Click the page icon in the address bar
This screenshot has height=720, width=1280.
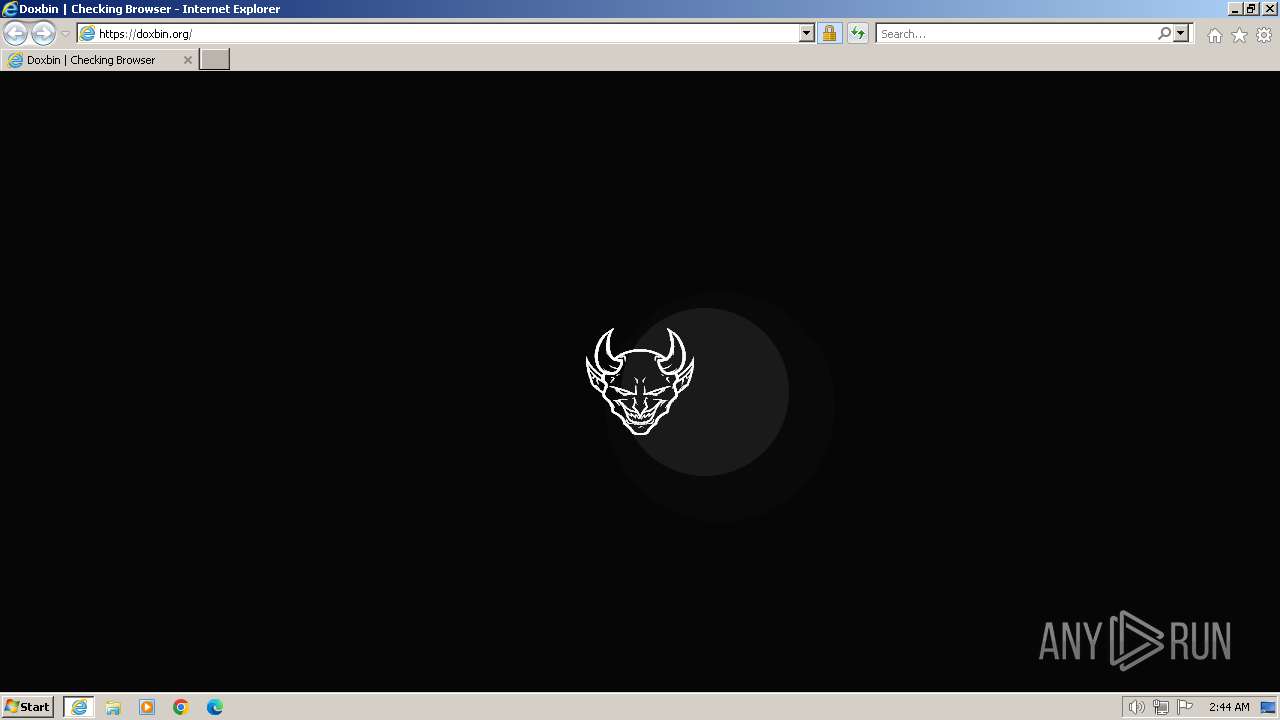tap(88, 33)
